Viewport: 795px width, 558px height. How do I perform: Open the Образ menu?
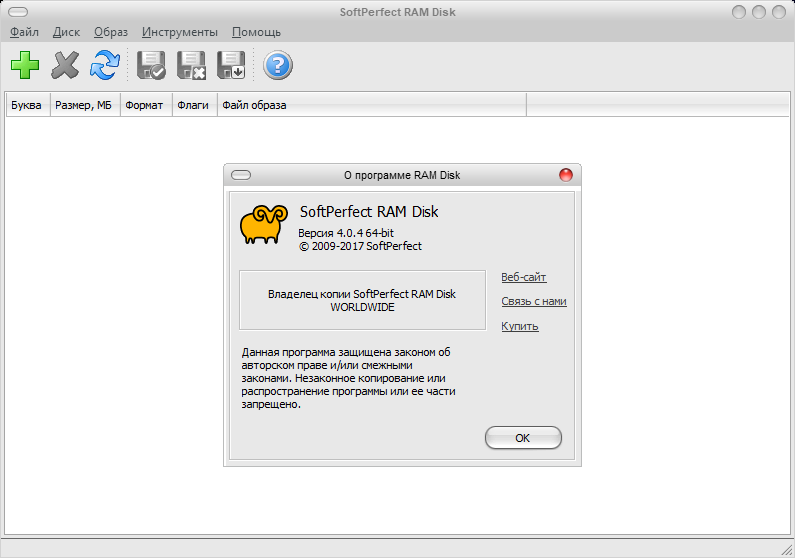111,32
